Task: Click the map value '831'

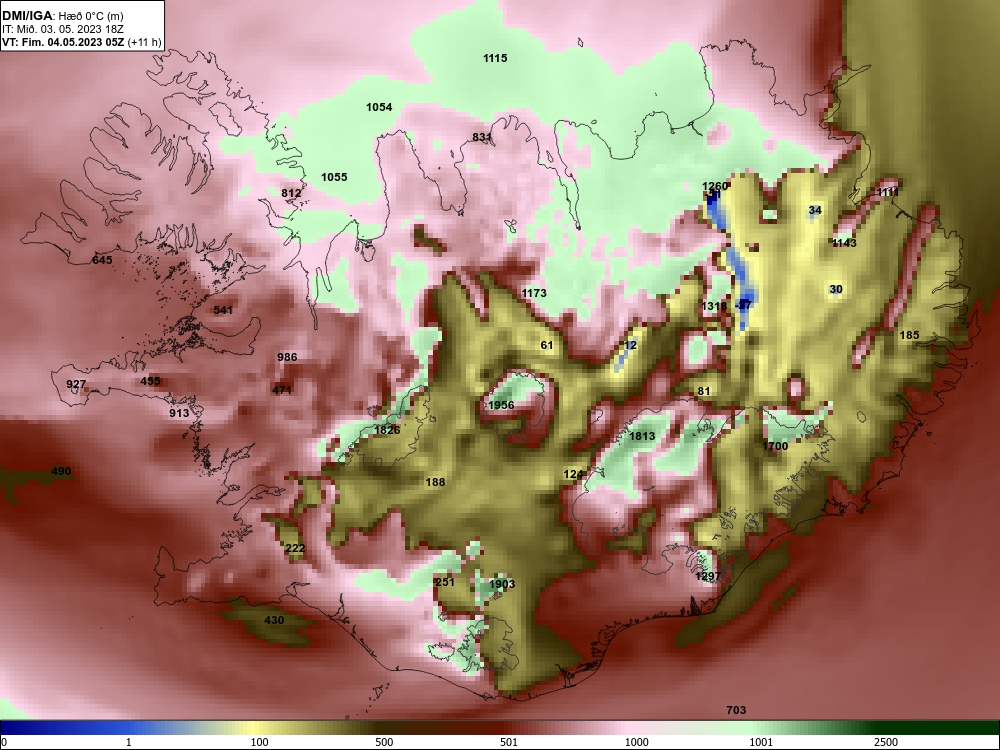Action: coord(482,137)
